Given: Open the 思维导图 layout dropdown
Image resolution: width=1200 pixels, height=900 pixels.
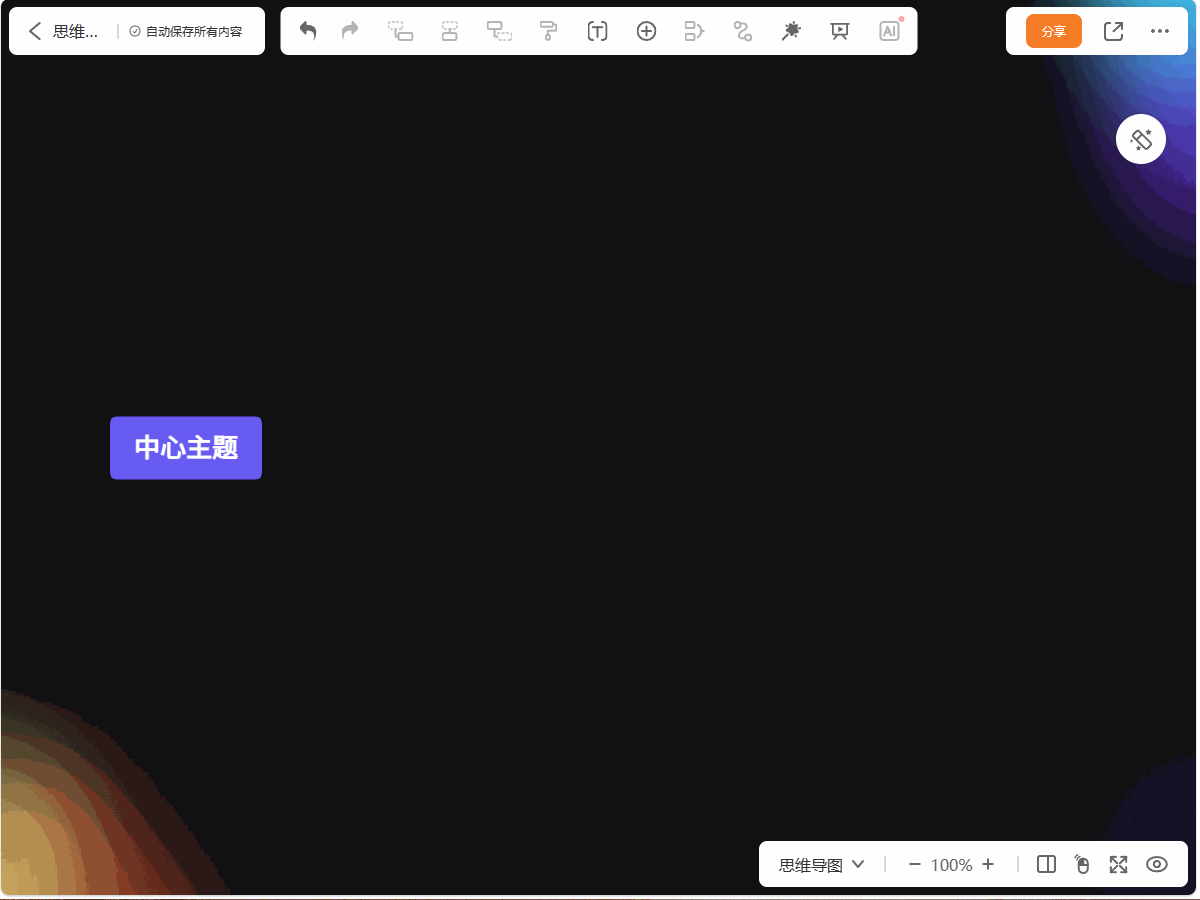Looking at the screenshot, I should coord(822,865).
